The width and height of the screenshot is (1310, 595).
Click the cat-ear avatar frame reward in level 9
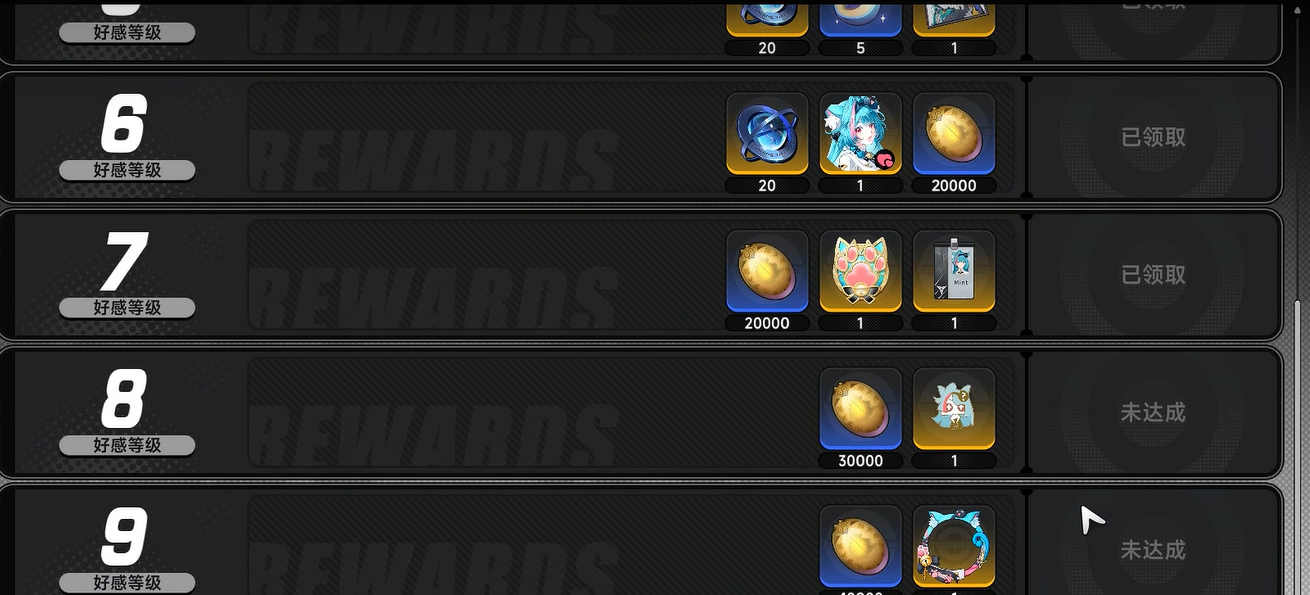(954, 546)
